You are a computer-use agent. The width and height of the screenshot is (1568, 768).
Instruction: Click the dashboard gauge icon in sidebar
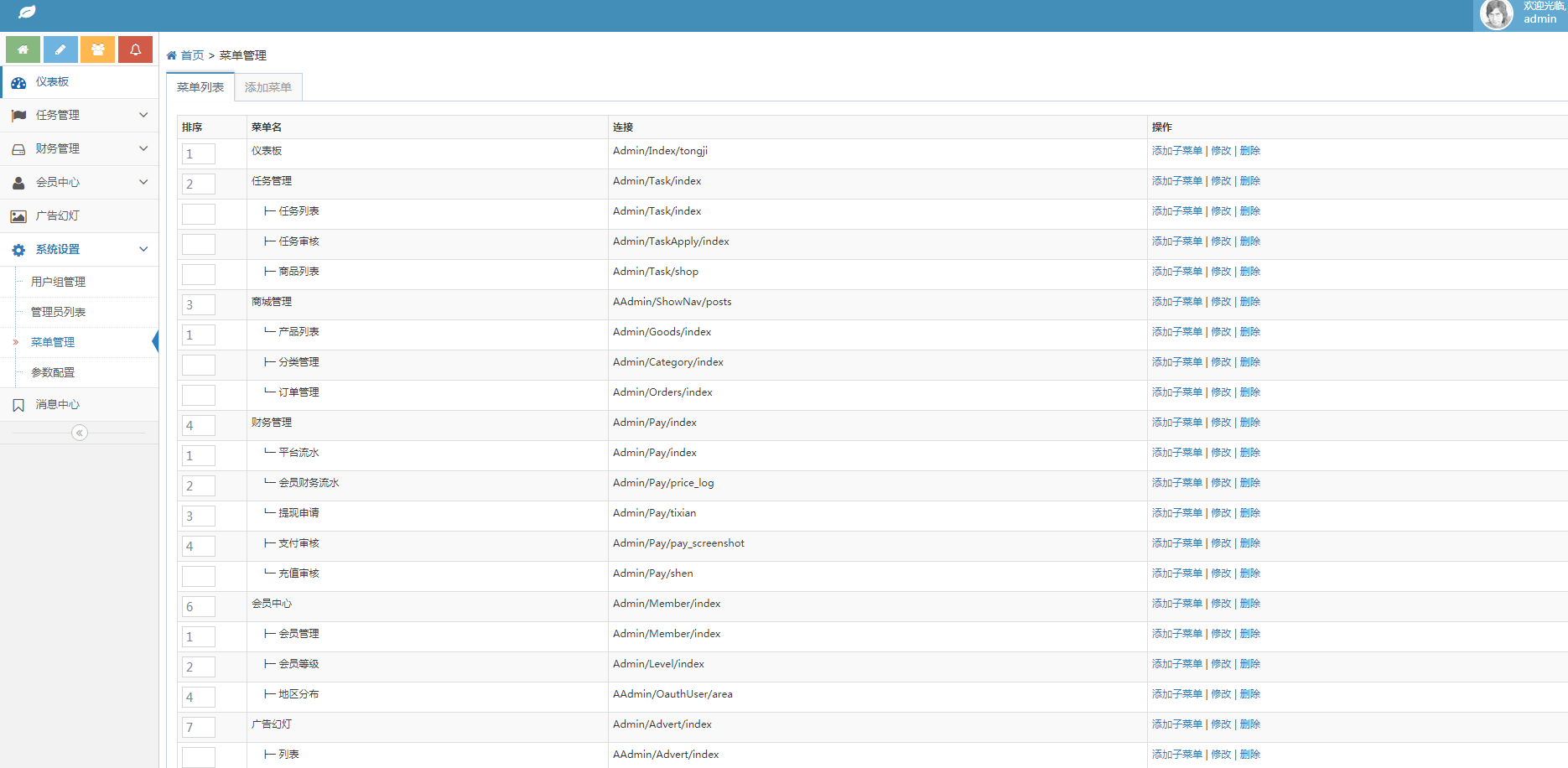pos(18,82)
